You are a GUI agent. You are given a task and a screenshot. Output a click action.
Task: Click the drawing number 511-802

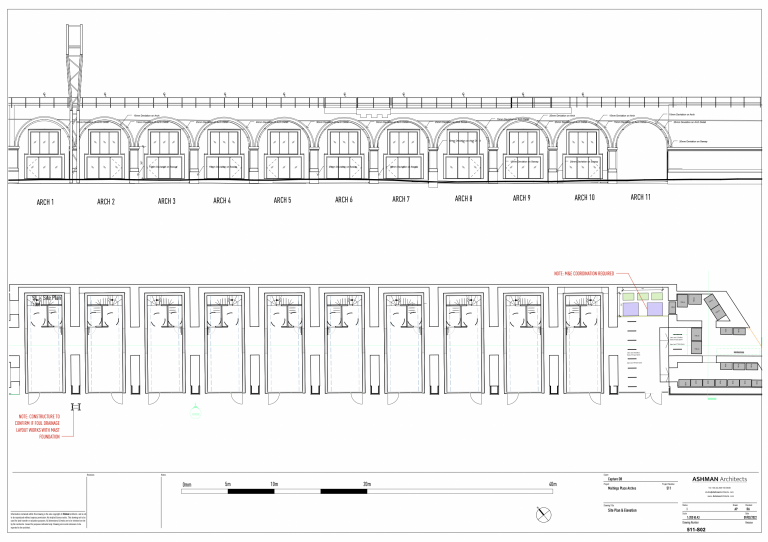(x=697, y=530)
